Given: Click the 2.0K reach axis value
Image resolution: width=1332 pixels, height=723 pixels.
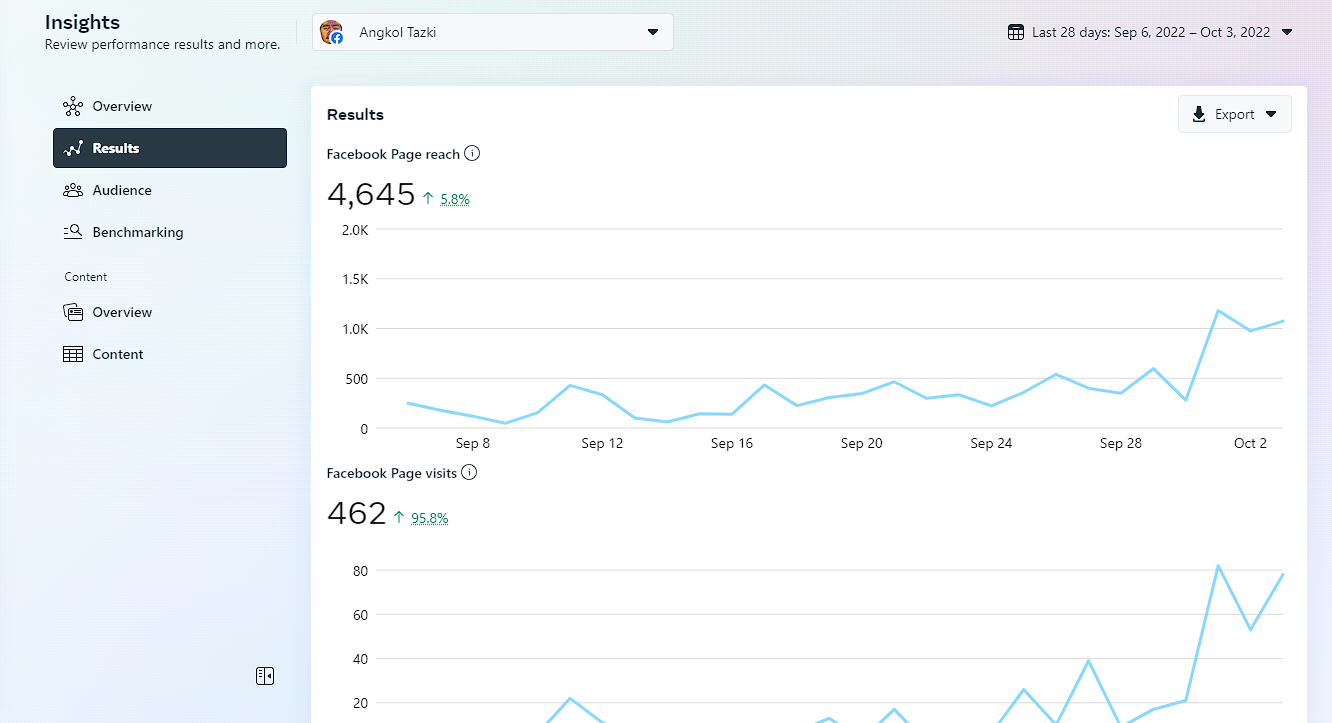Looking at the screenshot, I should (355, 229).
